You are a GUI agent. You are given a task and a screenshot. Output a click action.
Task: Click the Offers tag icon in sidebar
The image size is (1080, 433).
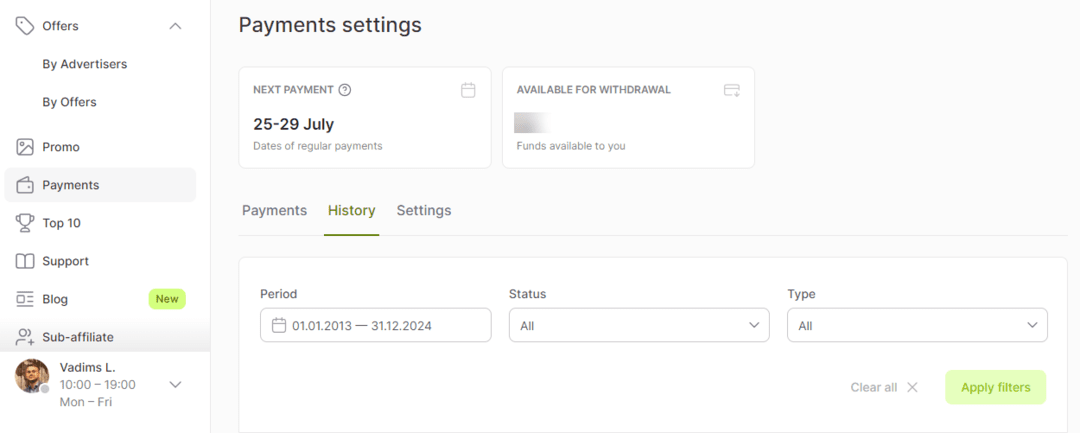[x=25, y=26]
